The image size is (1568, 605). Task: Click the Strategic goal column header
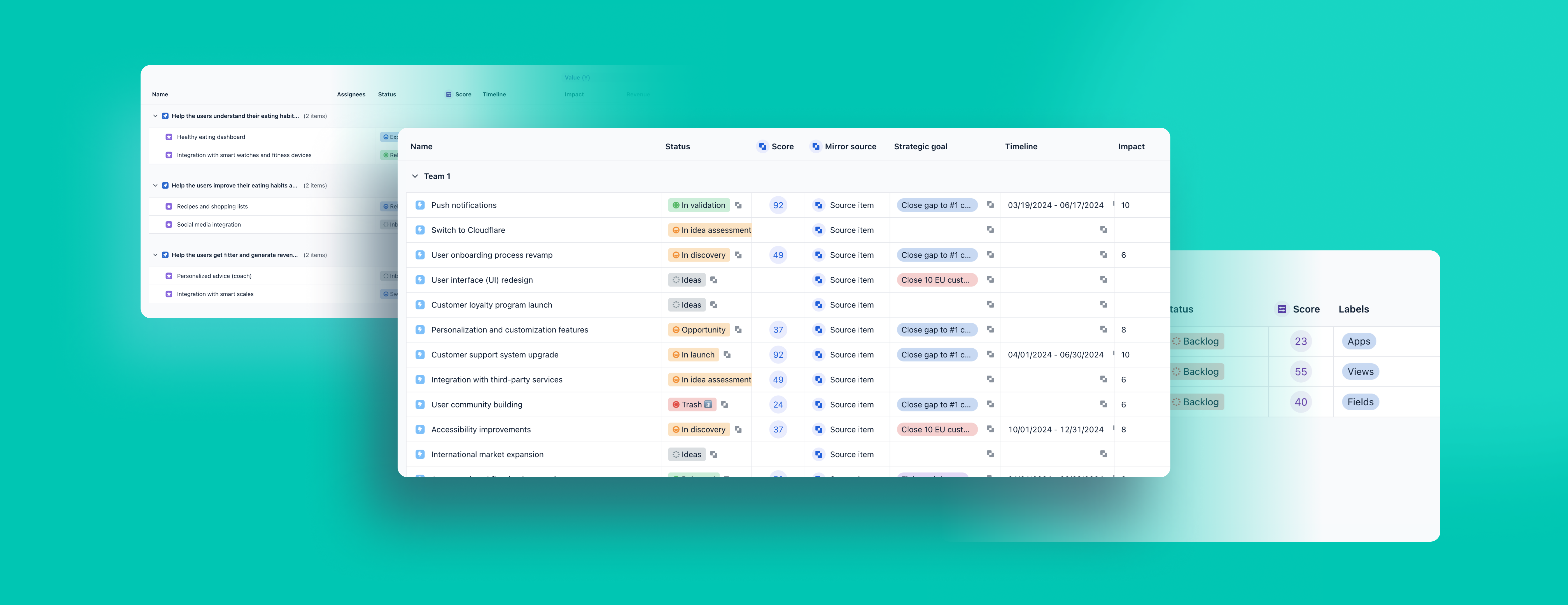click(920, 147)
